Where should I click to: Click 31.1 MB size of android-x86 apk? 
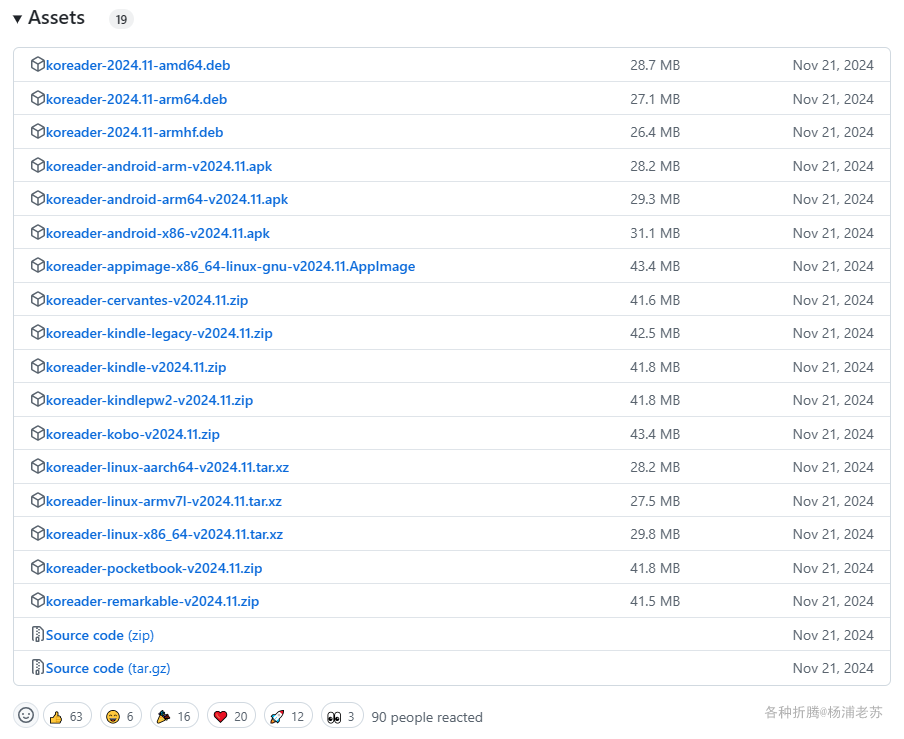point(655,233)
